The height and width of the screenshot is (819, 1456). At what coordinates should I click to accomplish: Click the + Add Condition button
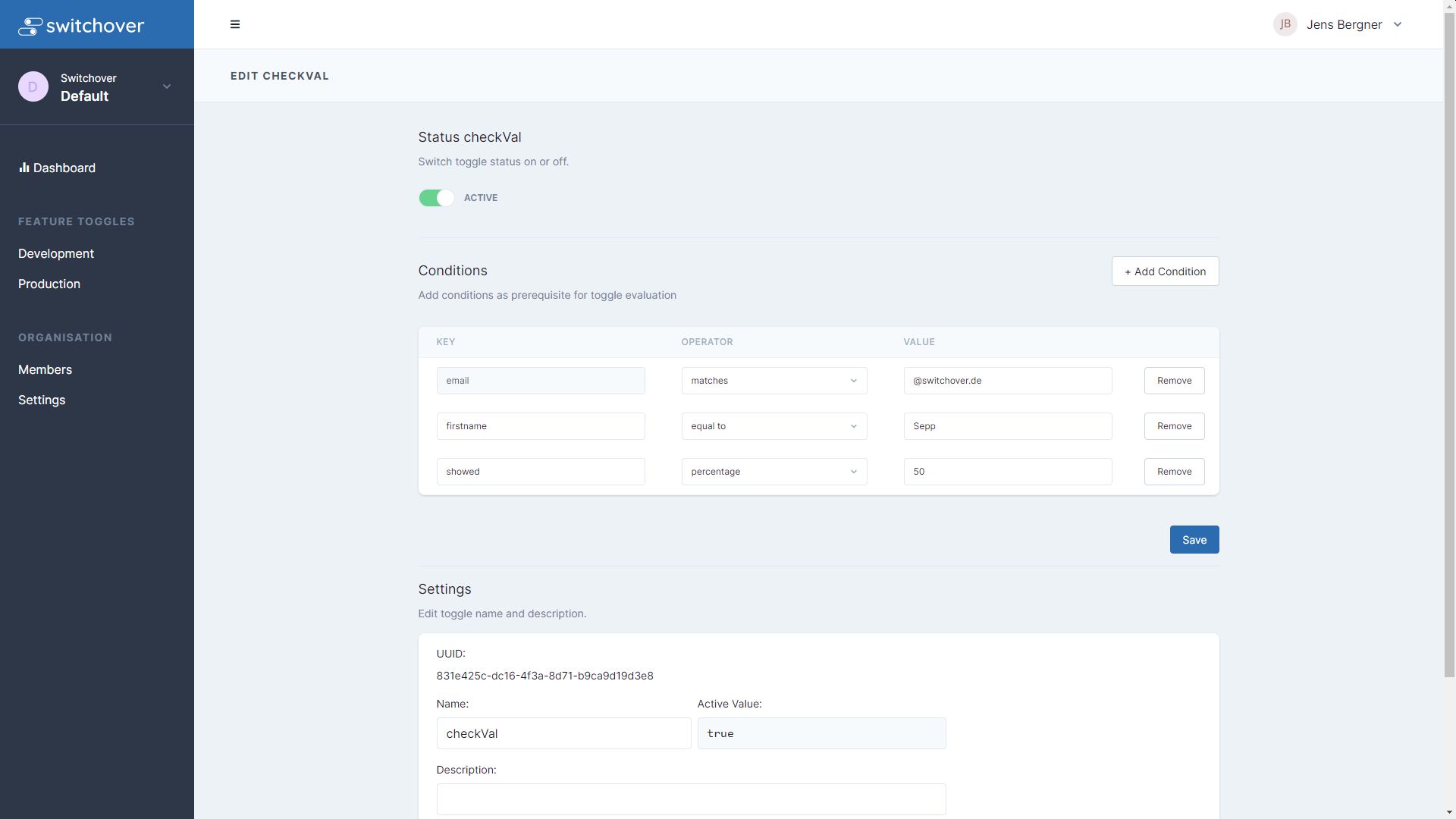click(1165, 271)
